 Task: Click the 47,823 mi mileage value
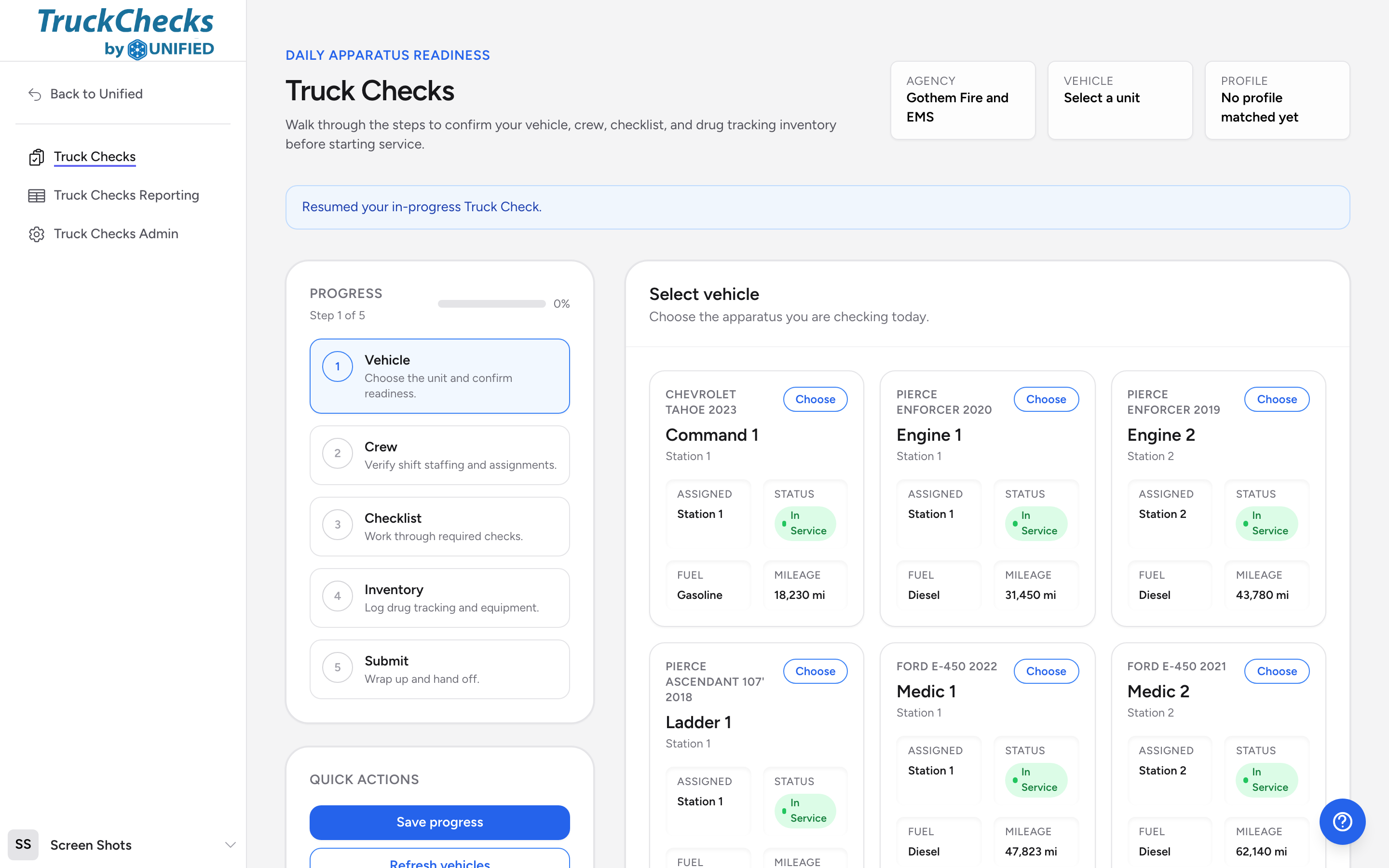click(1031, 852)
